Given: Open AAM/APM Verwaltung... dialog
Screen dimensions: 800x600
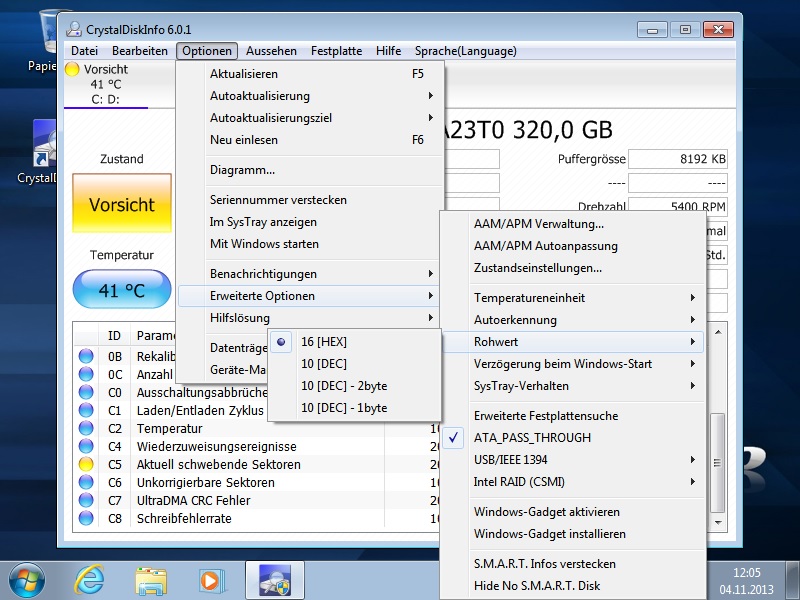Looking at the screenshot, I should pyautogui.click(x=573, y=224).
